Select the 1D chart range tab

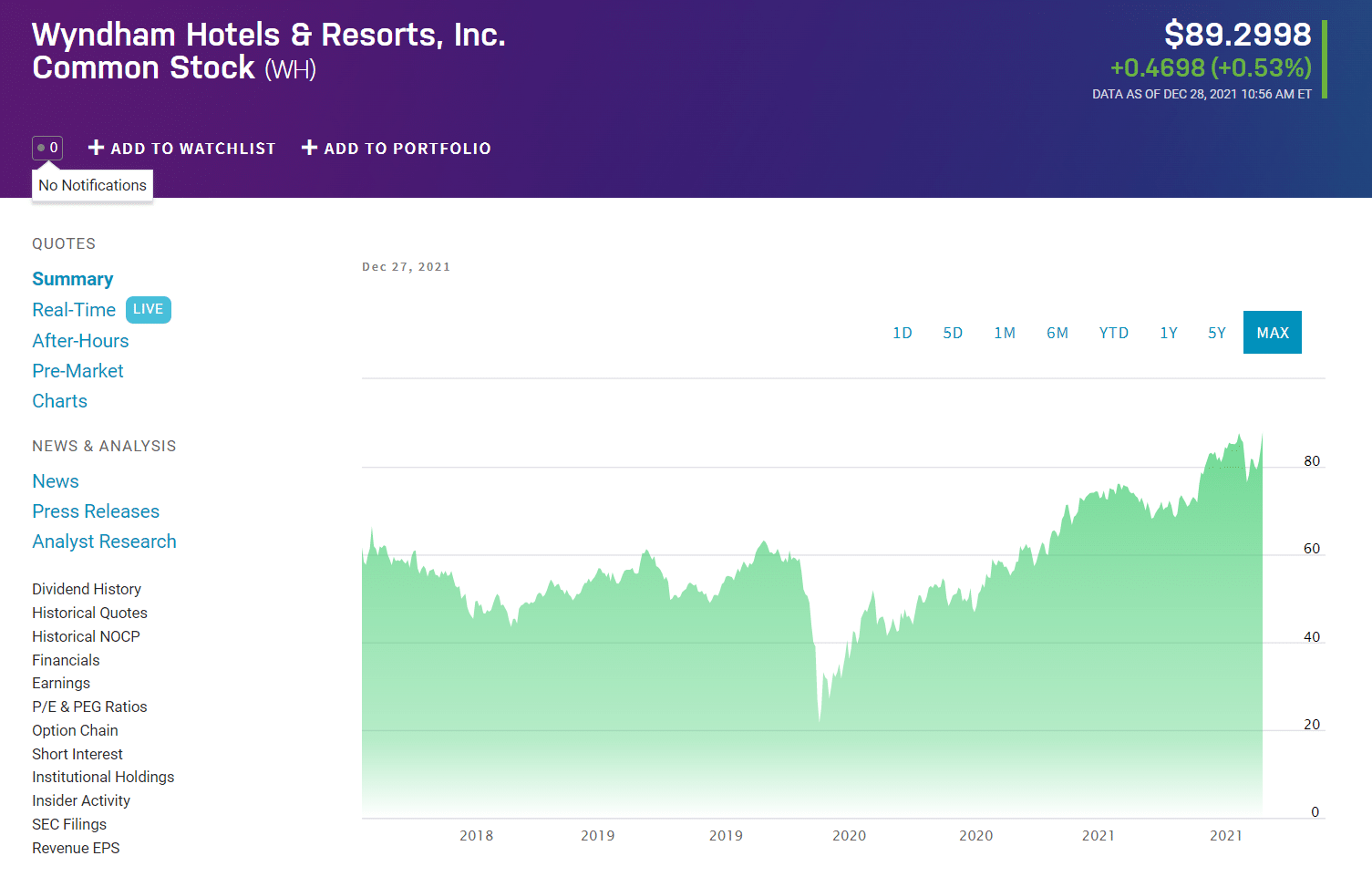pyautogui.click(x=903, y=333)
